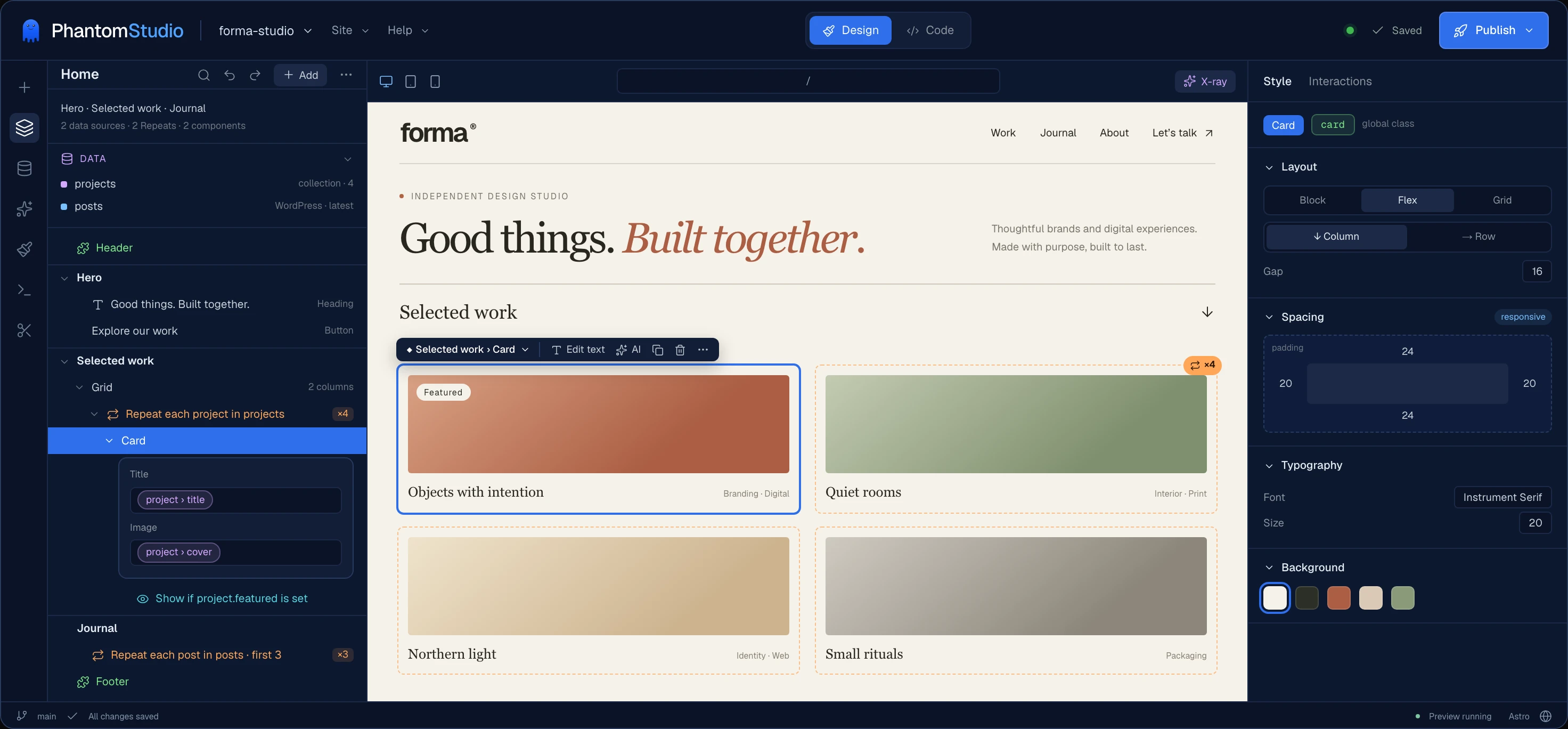Collapse Repeat each project in projects

coord(94,414)
